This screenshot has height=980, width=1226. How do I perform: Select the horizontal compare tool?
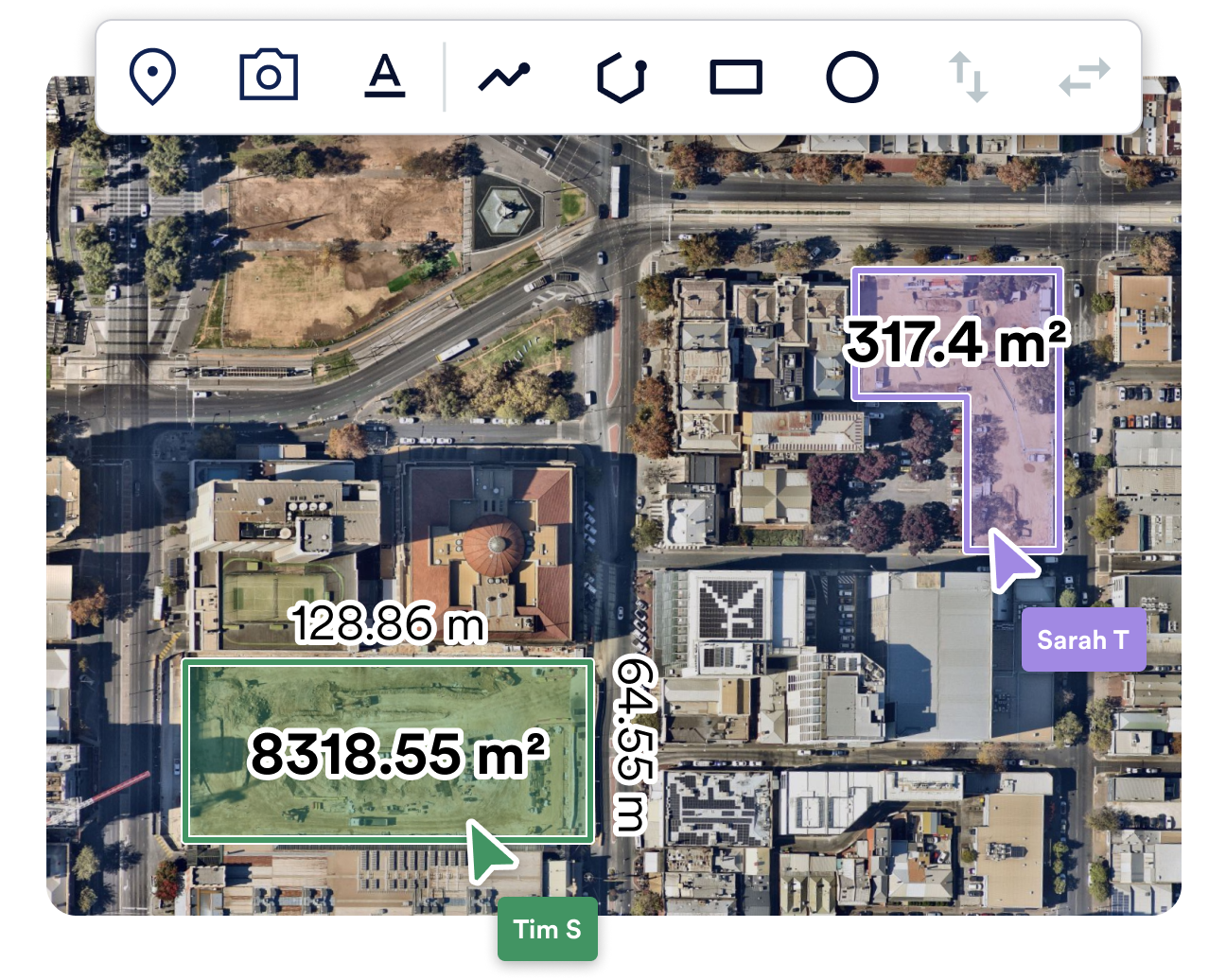click(x=1084, y=77)
